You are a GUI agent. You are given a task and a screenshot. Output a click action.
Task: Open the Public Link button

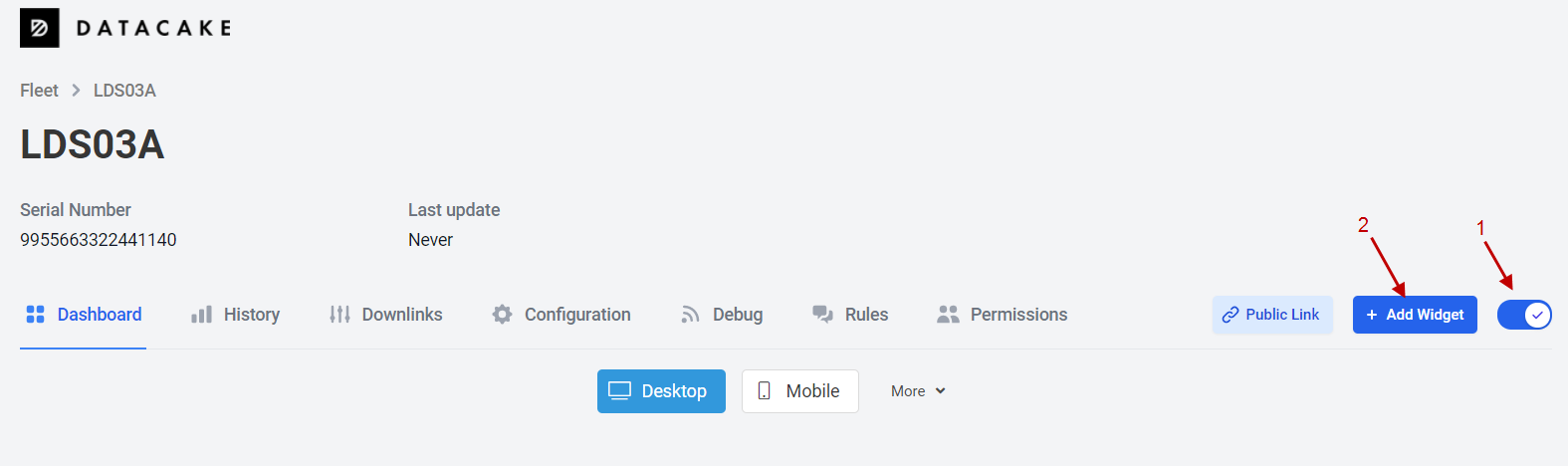pos(1272,315)
